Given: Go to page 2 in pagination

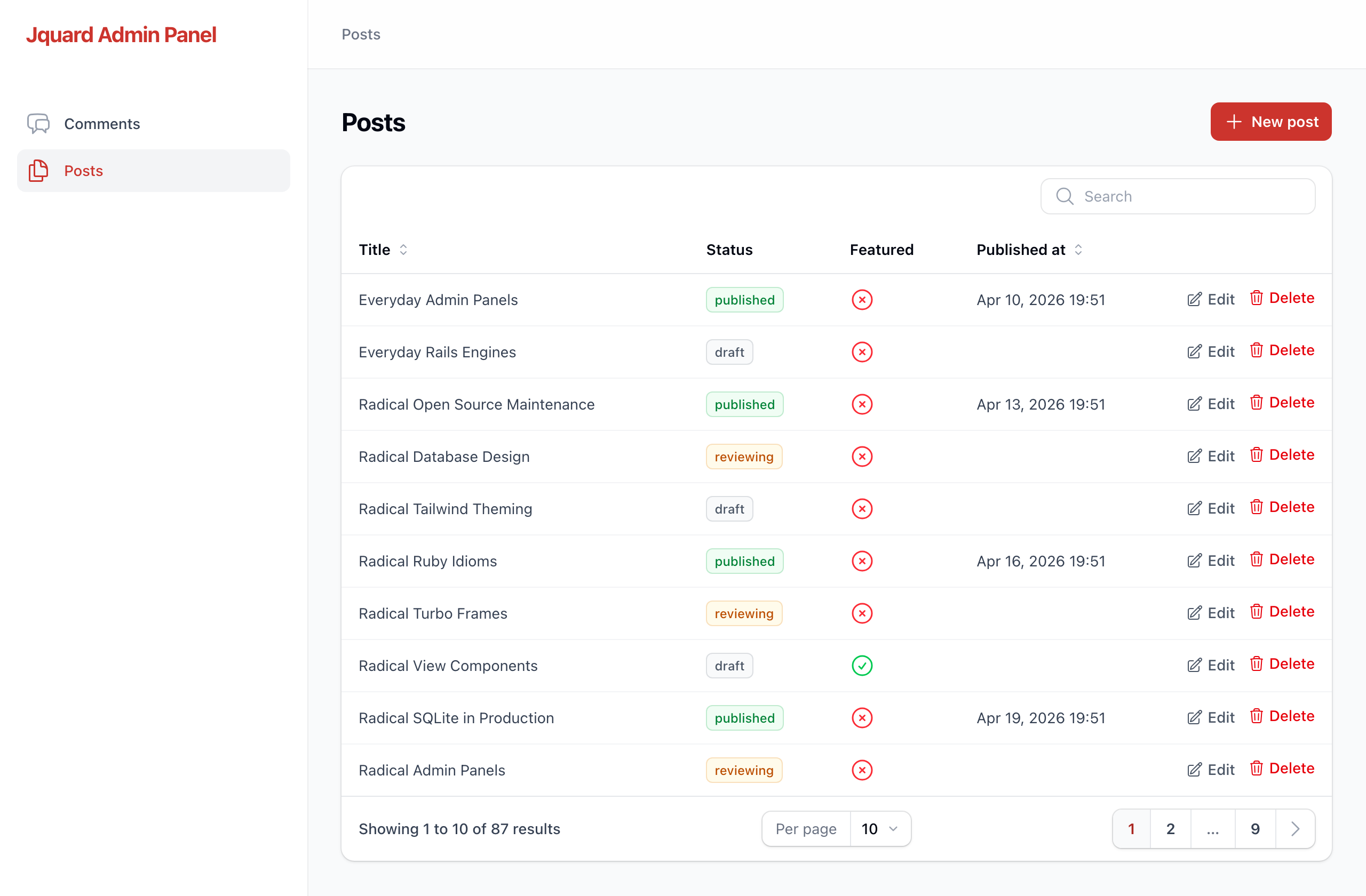Looking at the screenshot, I should (x=1170, y=828).
